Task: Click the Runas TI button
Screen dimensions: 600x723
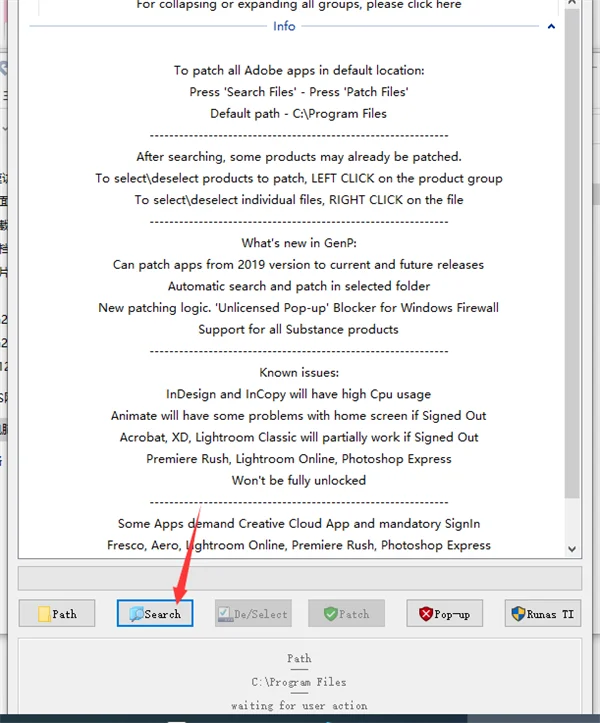Action: pyautogui.click(x=543, y=613)
